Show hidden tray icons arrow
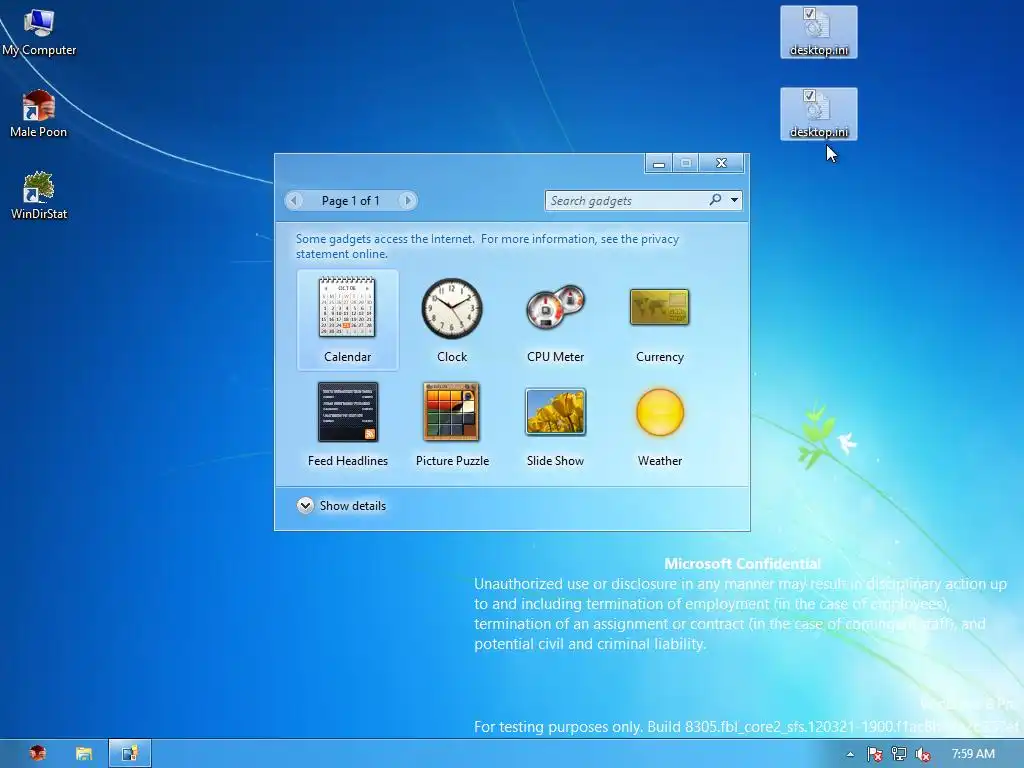Screen dimensions: 1024x768 coord(850,754)
